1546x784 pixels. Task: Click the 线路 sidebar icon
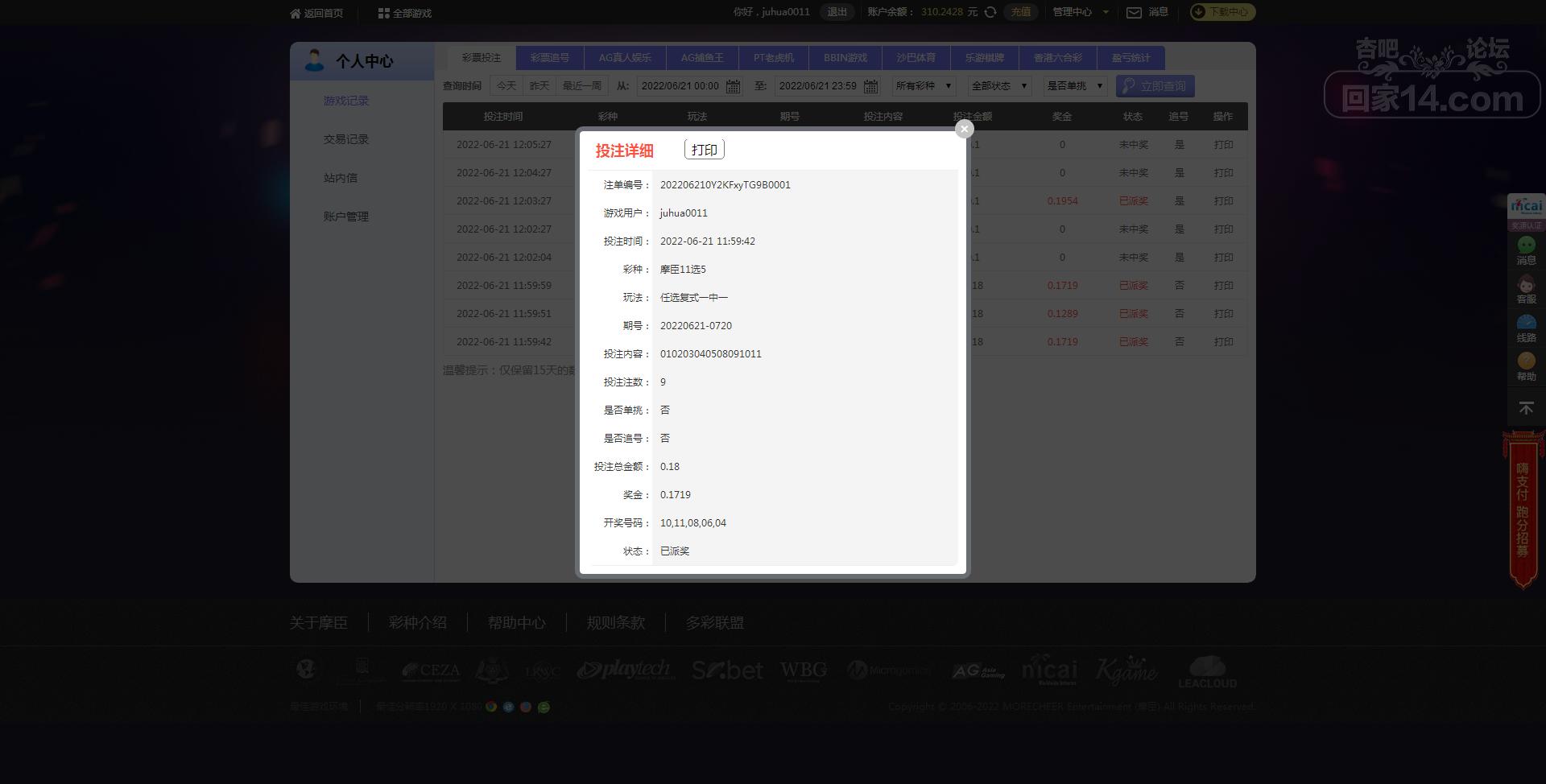[x=1526, y=328]
